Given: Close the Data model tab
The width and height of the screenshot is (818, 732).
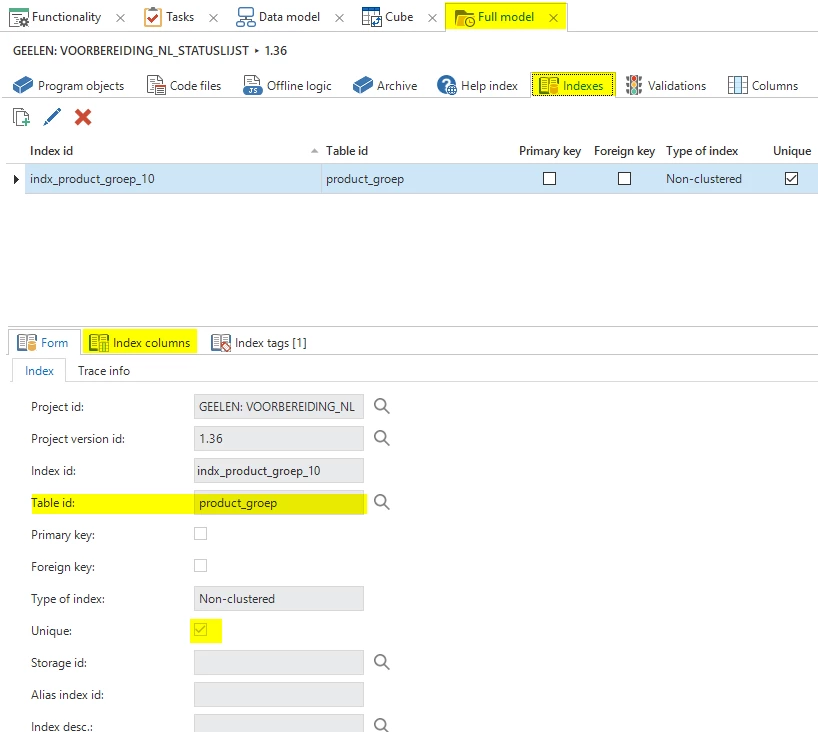Looking at the screenshot, I should pos(340,18).
